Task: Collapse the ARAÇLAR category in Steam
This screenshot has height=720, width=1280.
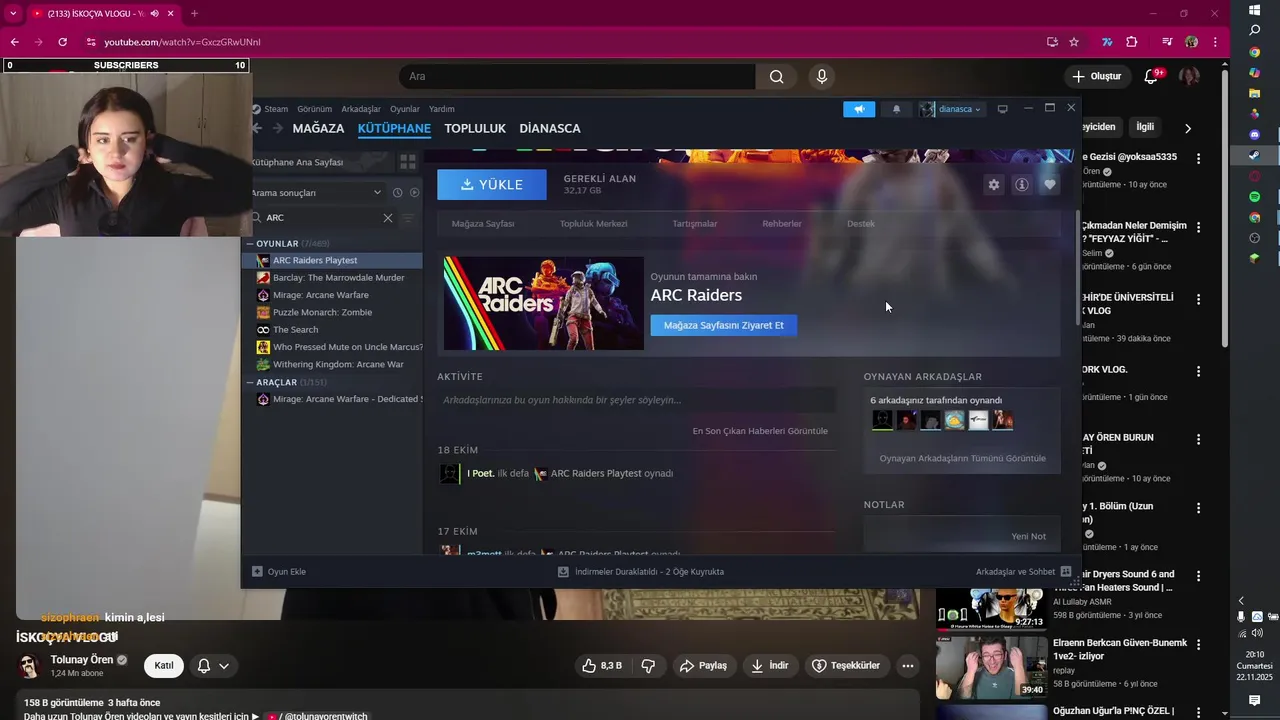Action: pyautogui.click(x=250, y=383)
